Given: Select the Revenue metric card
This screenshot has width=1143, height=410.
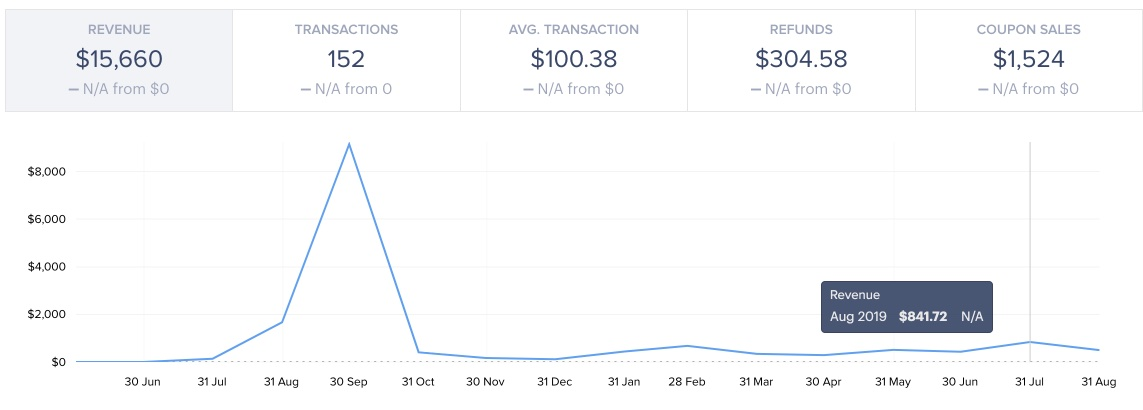Looking at the screenshot, I should point(118,60).
